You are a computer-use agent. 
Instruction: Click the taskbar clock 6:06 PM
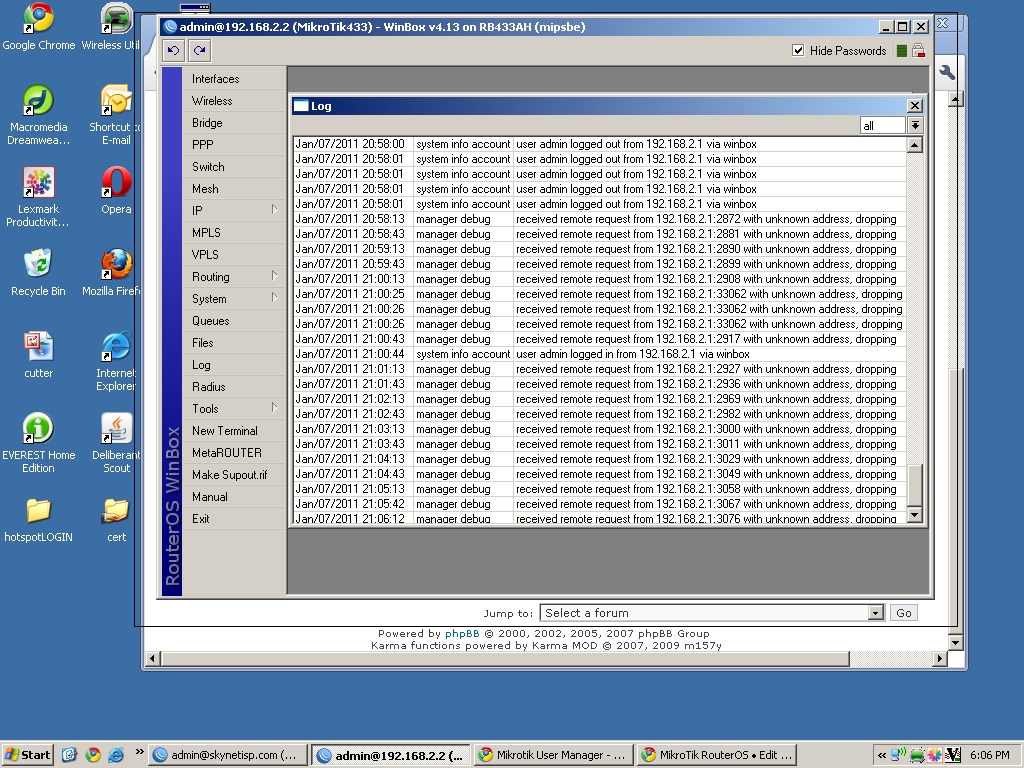coord(989,755)
